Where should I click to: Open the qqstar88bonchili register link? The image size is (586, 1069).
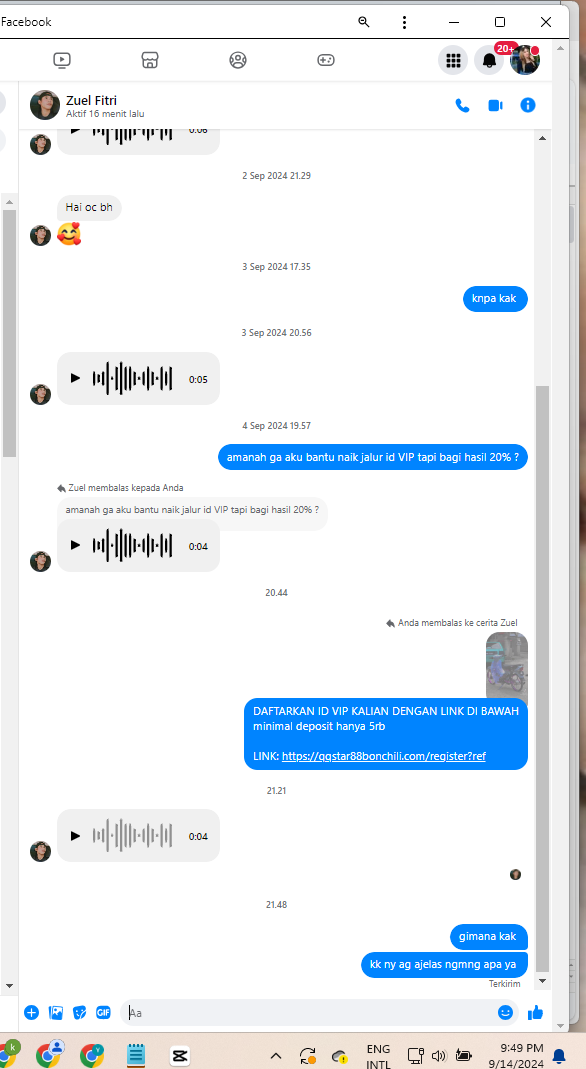384,756
